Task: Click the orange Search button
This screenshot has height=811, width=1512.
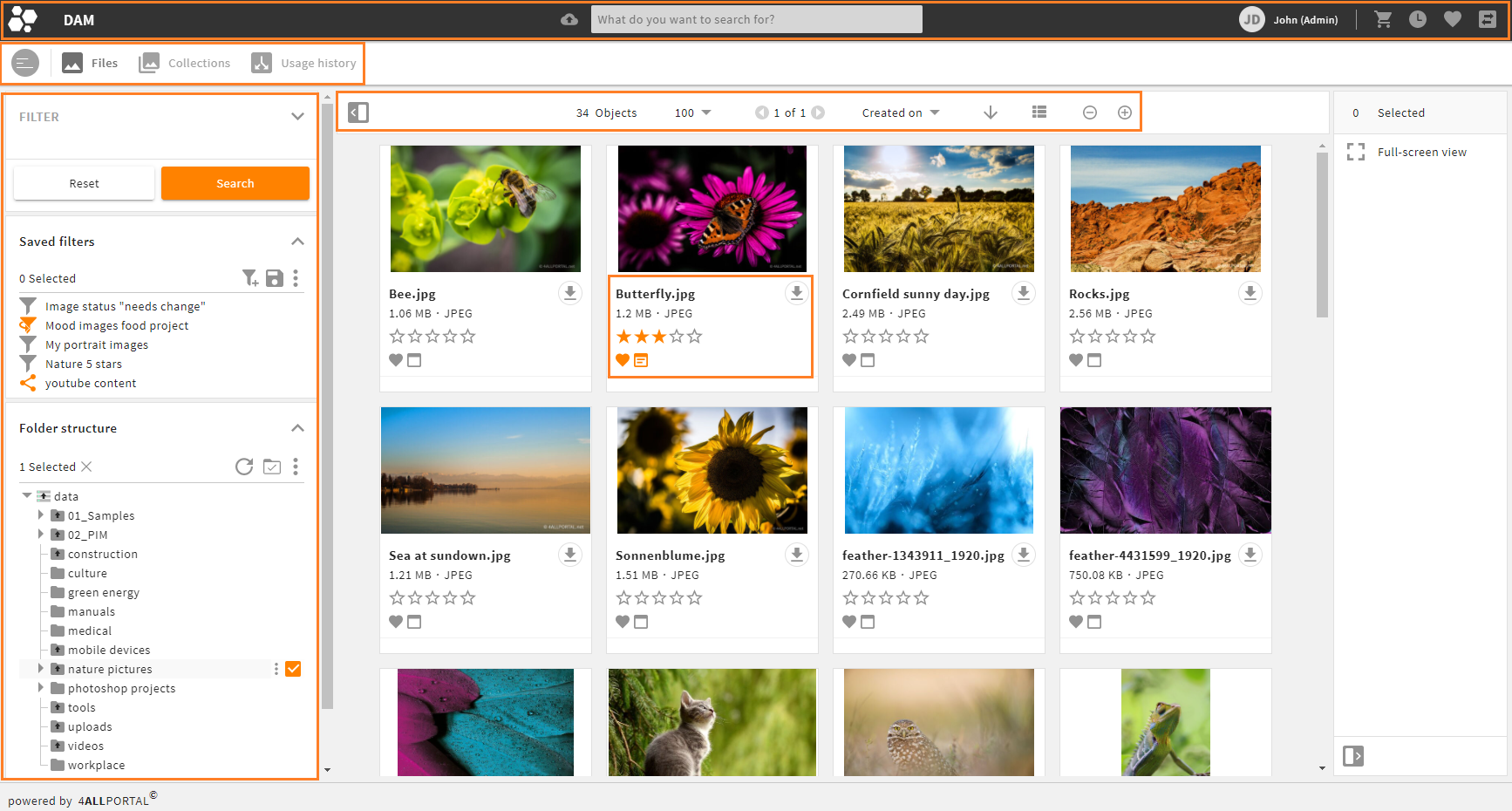Action: click(x=235, y=183)
